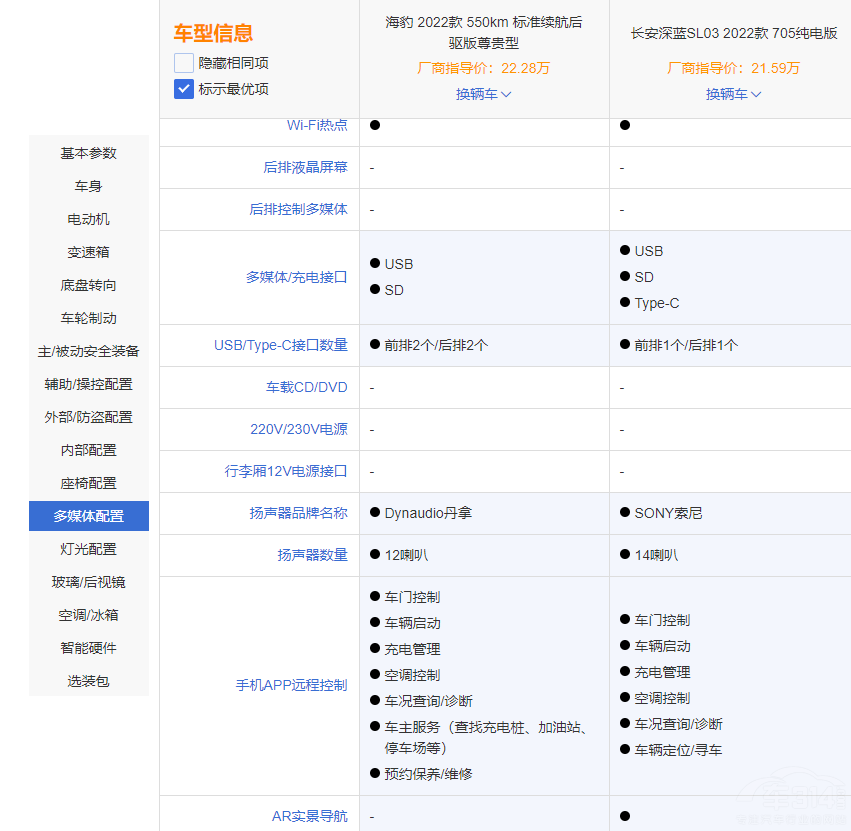Select 主/被动安全装备 in sidebar
Image resolution: width=851 pixels, height=831 pixels.
click(x=89, y=351)
